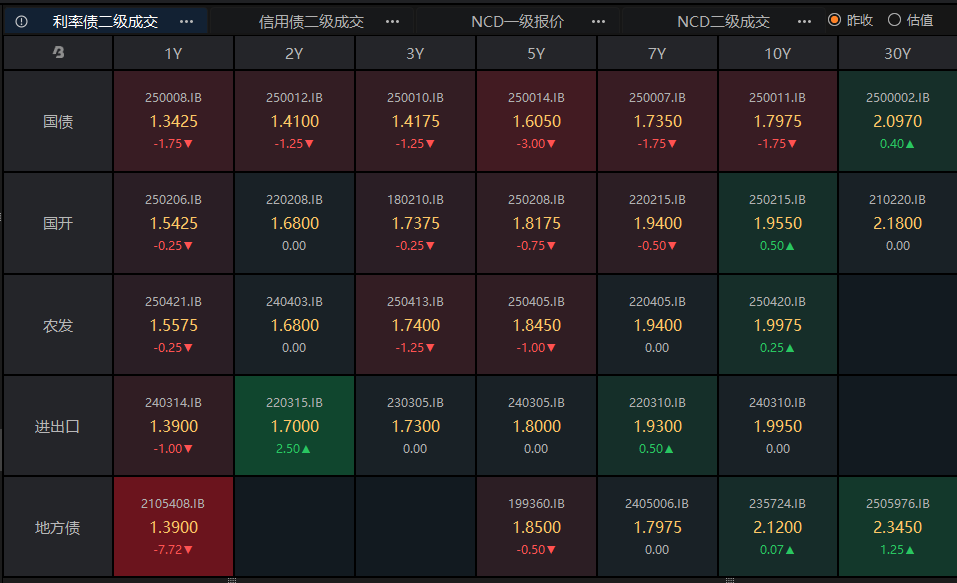Click the 3Y column header
The image size is (957, 583).
(415, 53)
